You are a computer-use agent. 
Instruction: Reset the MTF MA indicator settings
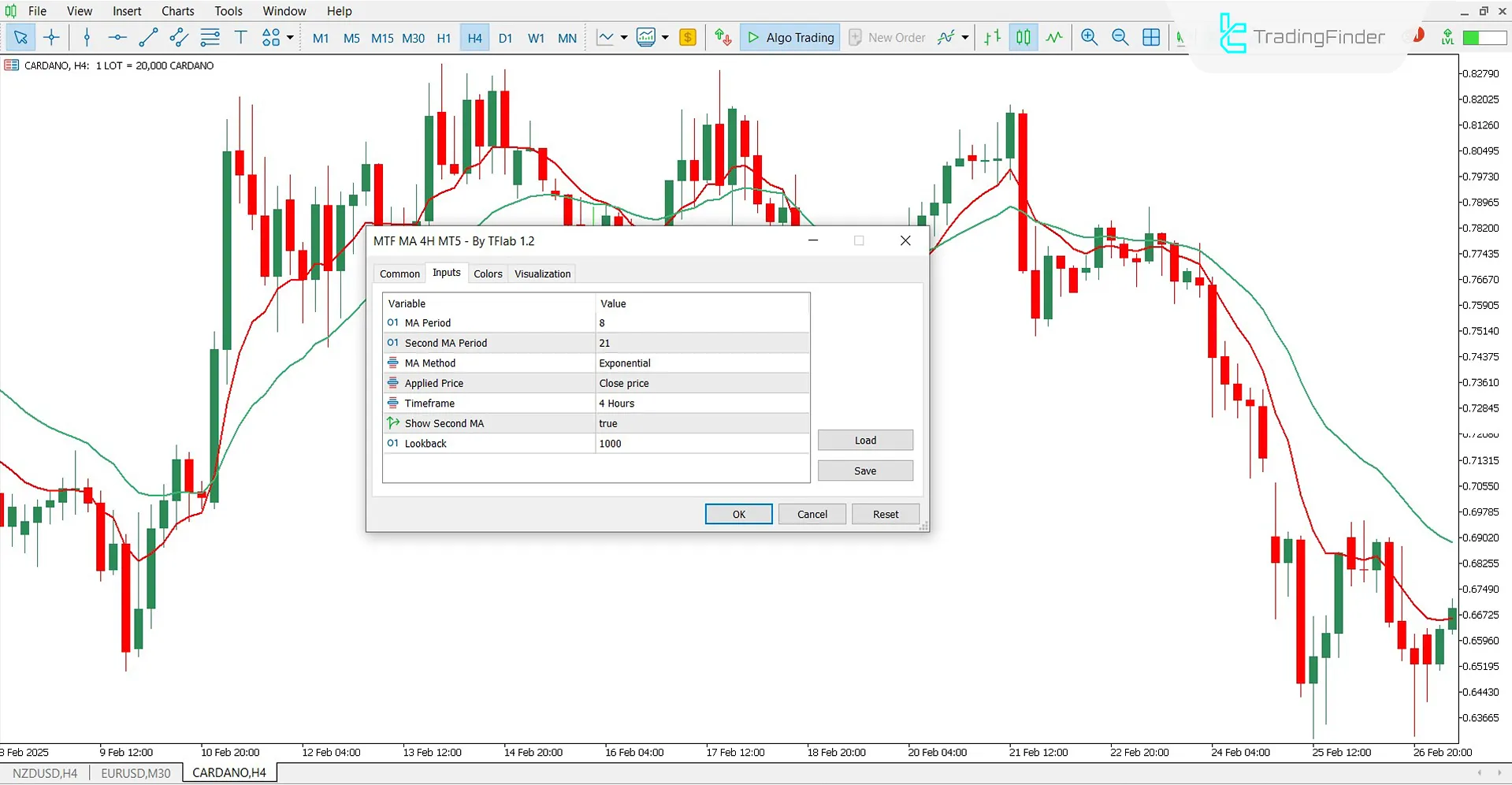(x=885, y=513)
